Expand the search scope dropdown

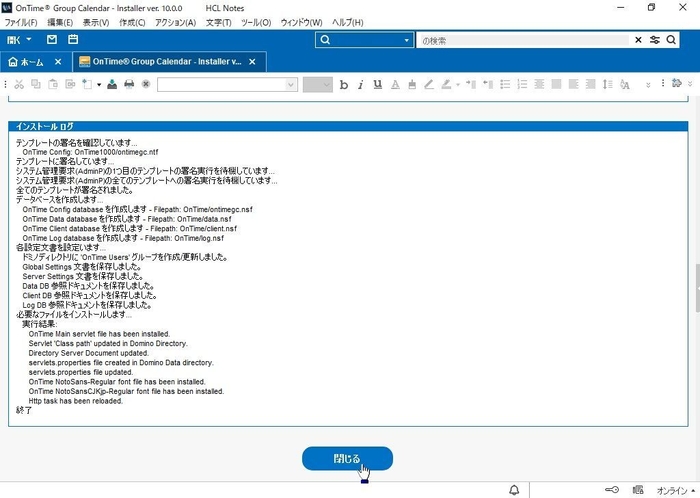[x=407, y=40]
